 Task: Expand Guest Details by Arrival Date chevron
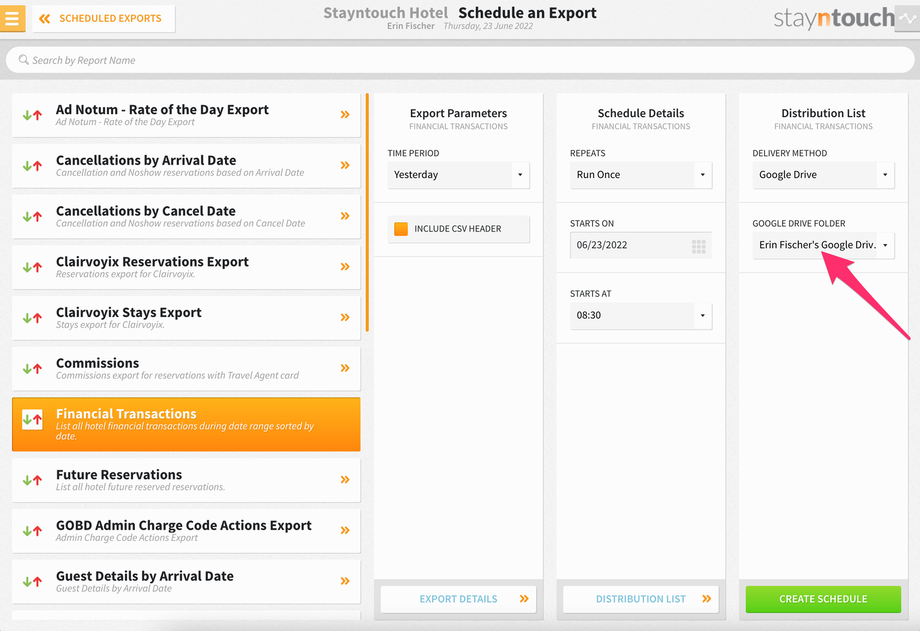(345, 581)
